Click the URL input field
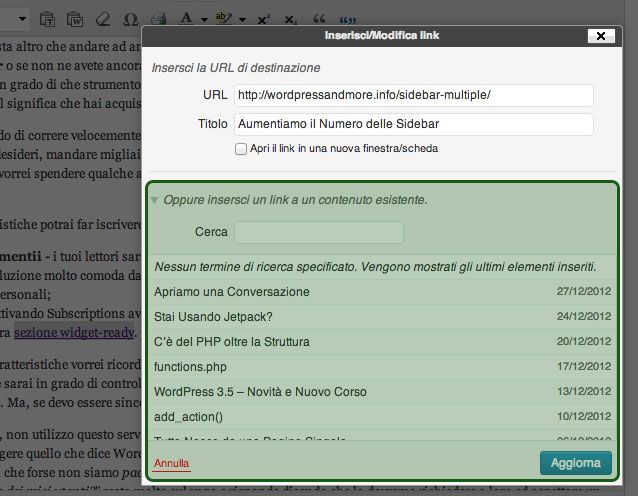Screen dimensions: 638x496 413,95
